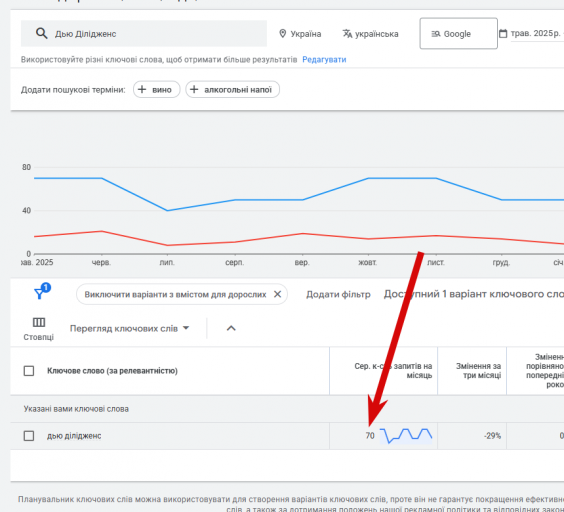Click Додати фільтр button

click(338, 294)
